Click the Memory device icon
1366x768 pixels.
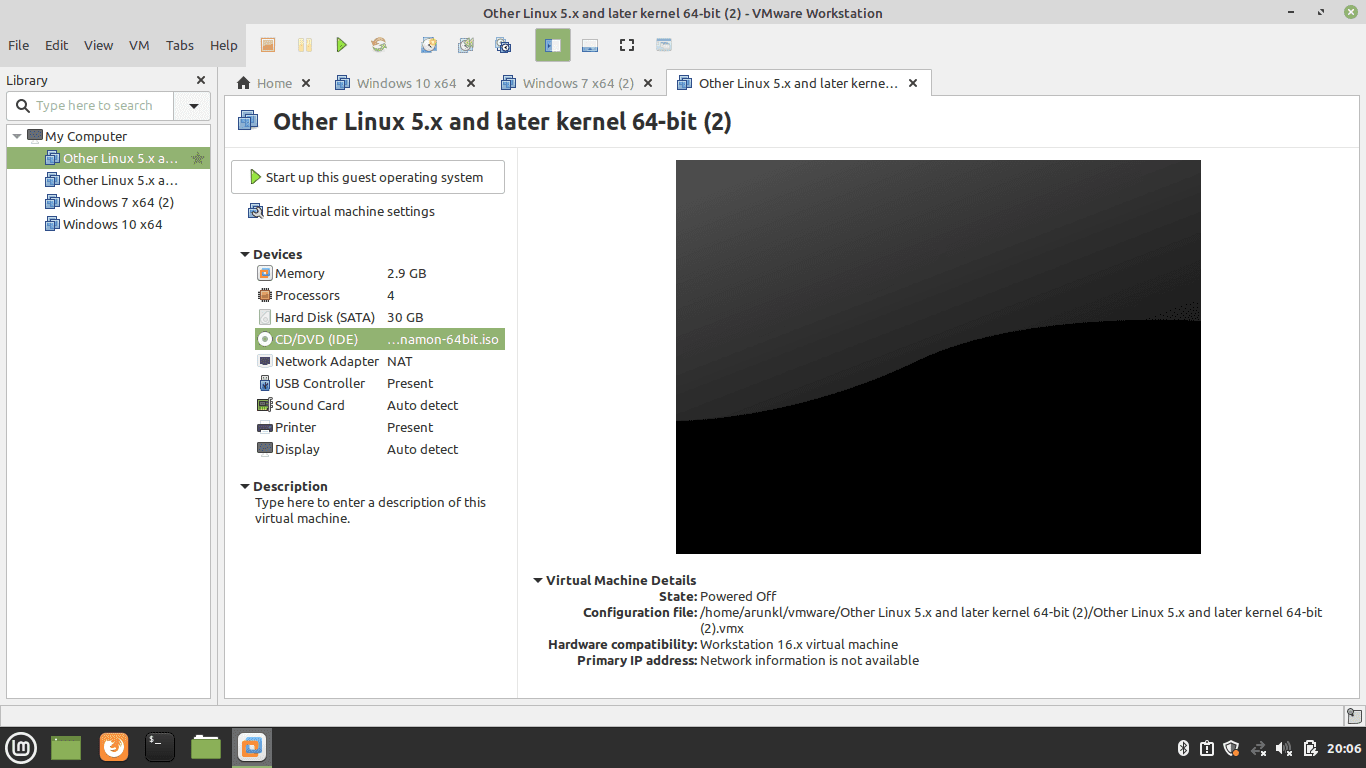tap(265, 273)
